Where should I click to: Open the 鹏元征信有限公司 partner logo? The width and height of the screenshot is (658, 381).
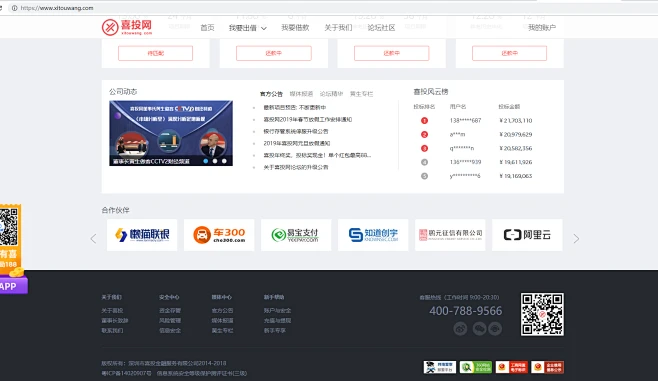click(x=450, y=235)
